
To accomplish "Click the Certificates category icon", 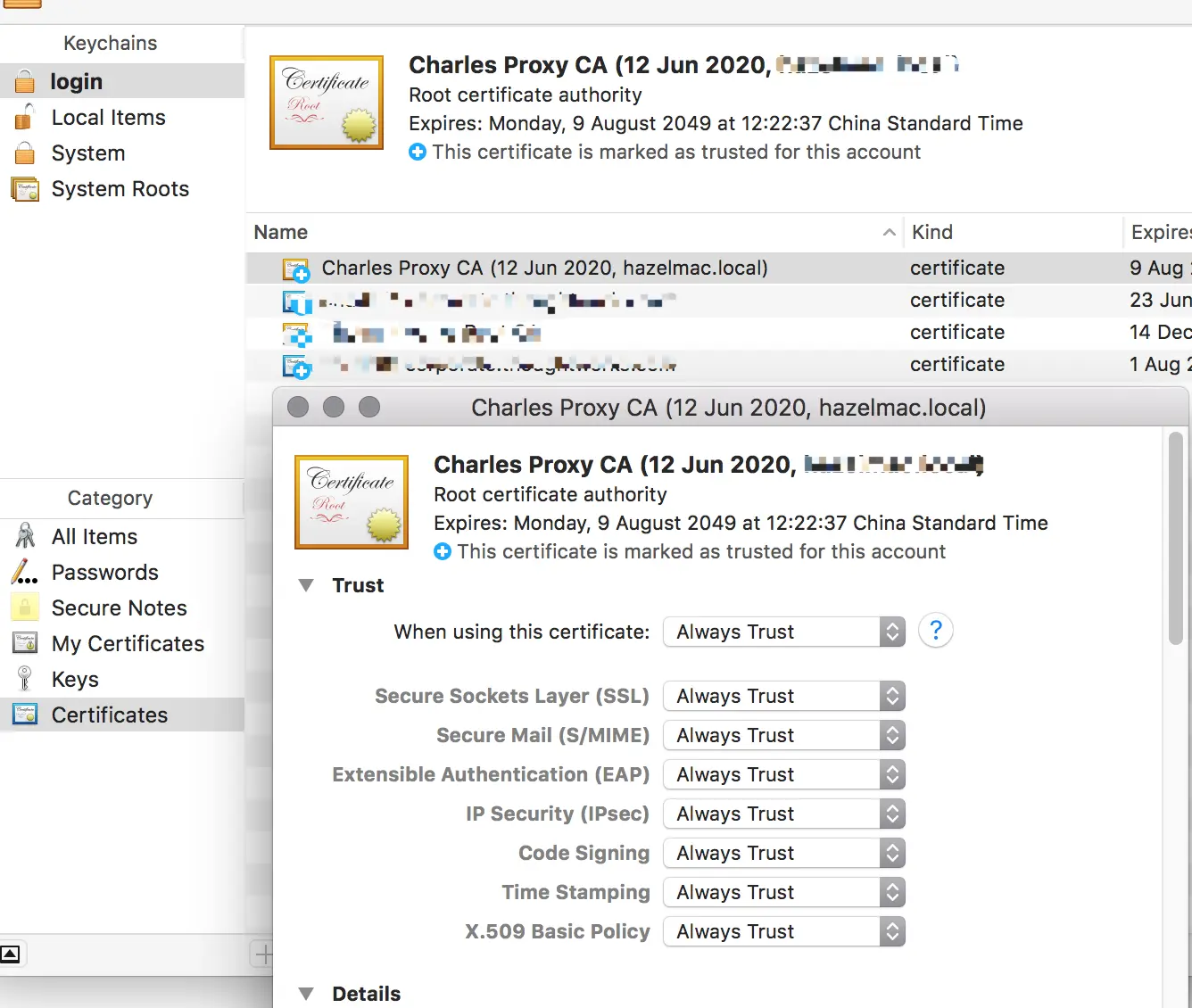I will coord(25,714).
